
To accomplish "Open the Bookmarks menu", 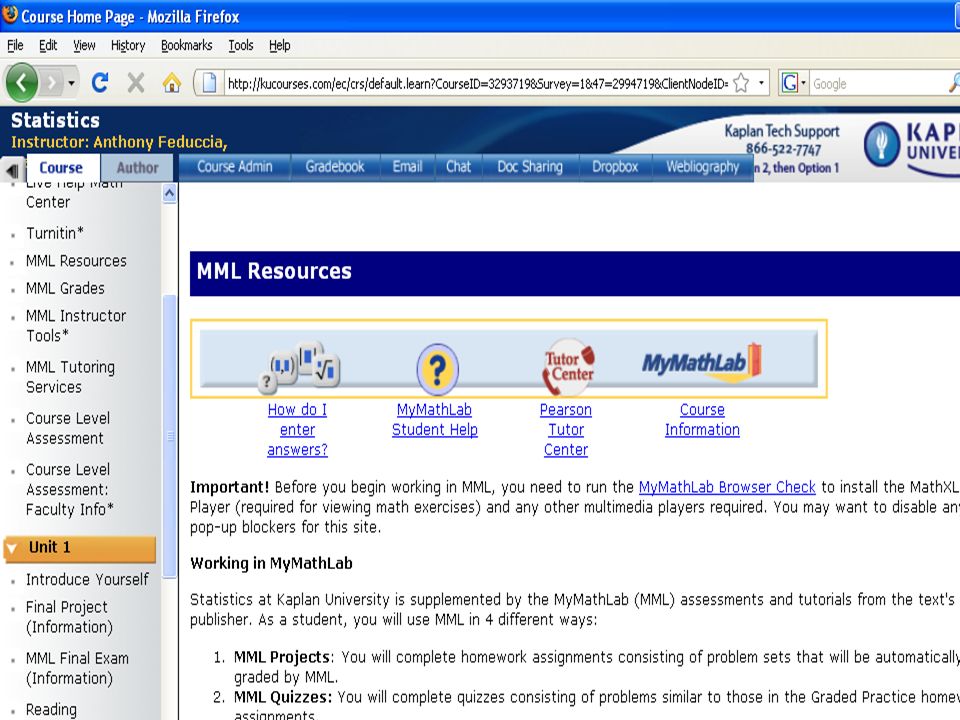I will tap(186, 45).
